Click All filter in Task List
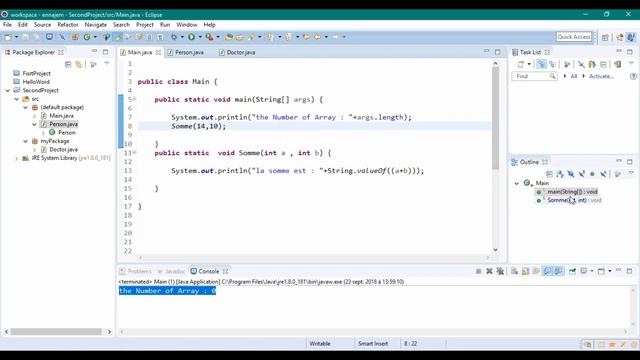 coord(573,76)
